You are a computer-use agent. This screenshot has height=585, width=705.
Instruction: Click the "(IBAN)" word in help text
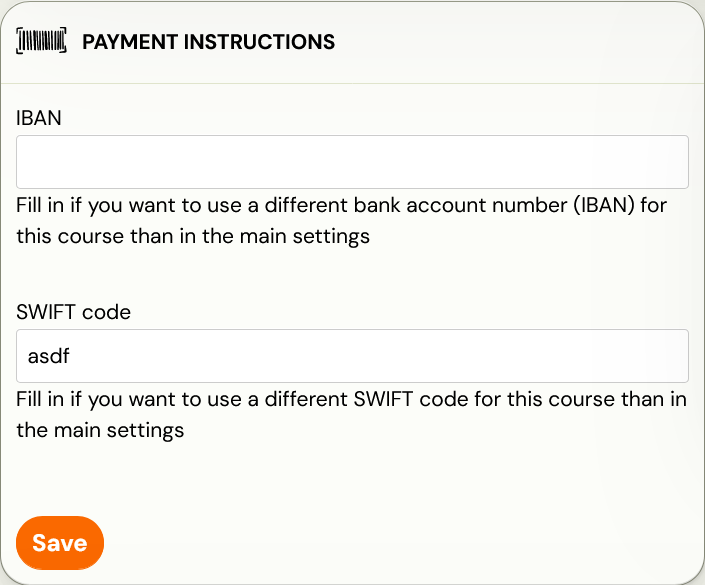coord(604,205)
